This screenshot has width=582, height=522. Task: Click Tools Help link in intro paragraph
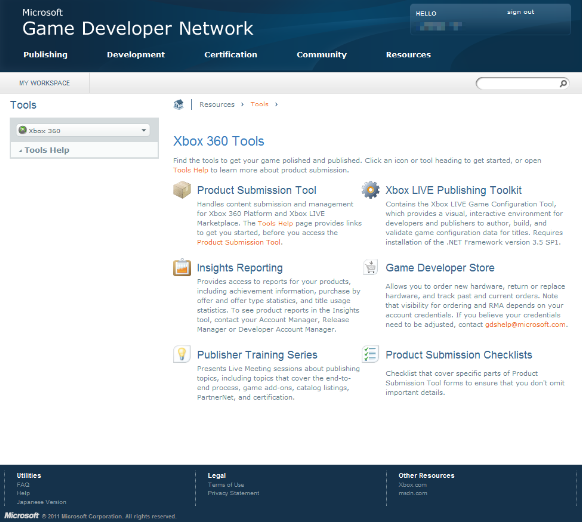tap(191, 170)
